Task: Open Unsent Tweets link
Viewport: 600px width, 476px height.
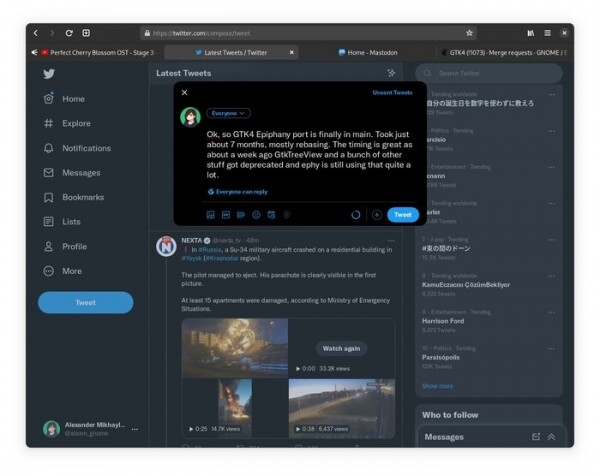Action: coord(392,92)
